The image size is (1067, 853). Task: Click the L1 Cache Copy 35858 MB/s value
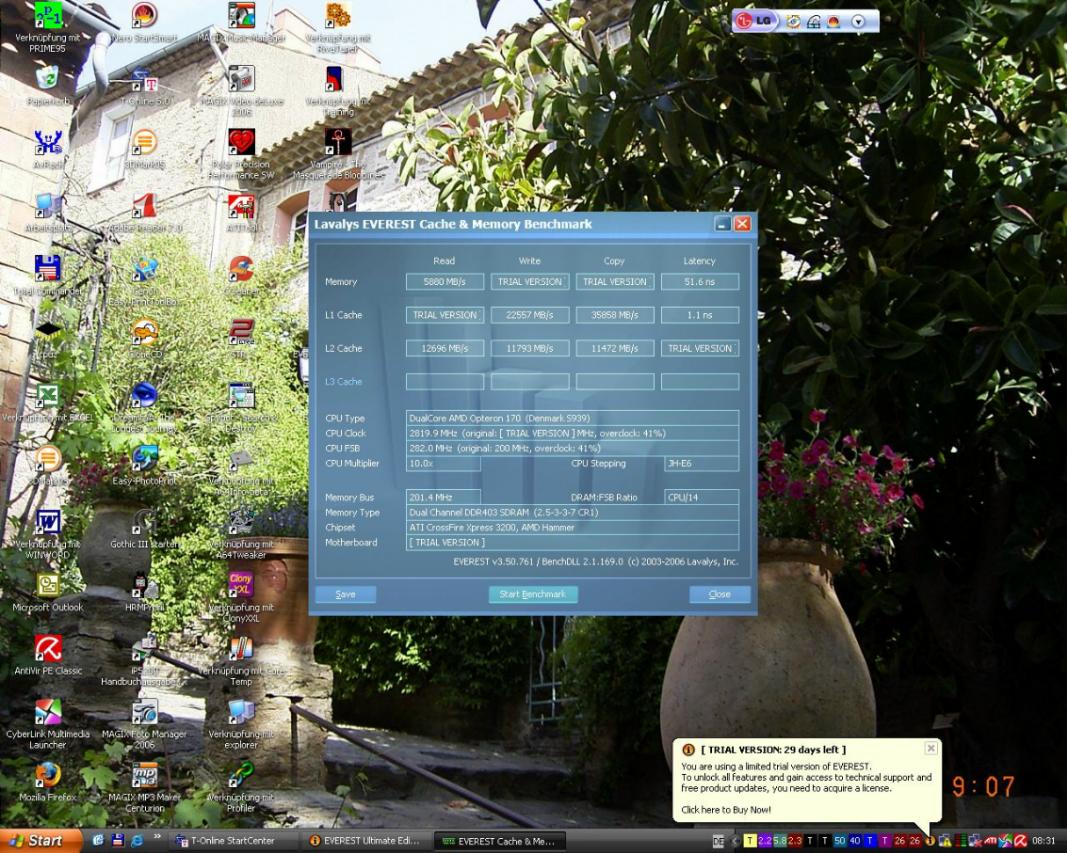click(x=615, y=315)
